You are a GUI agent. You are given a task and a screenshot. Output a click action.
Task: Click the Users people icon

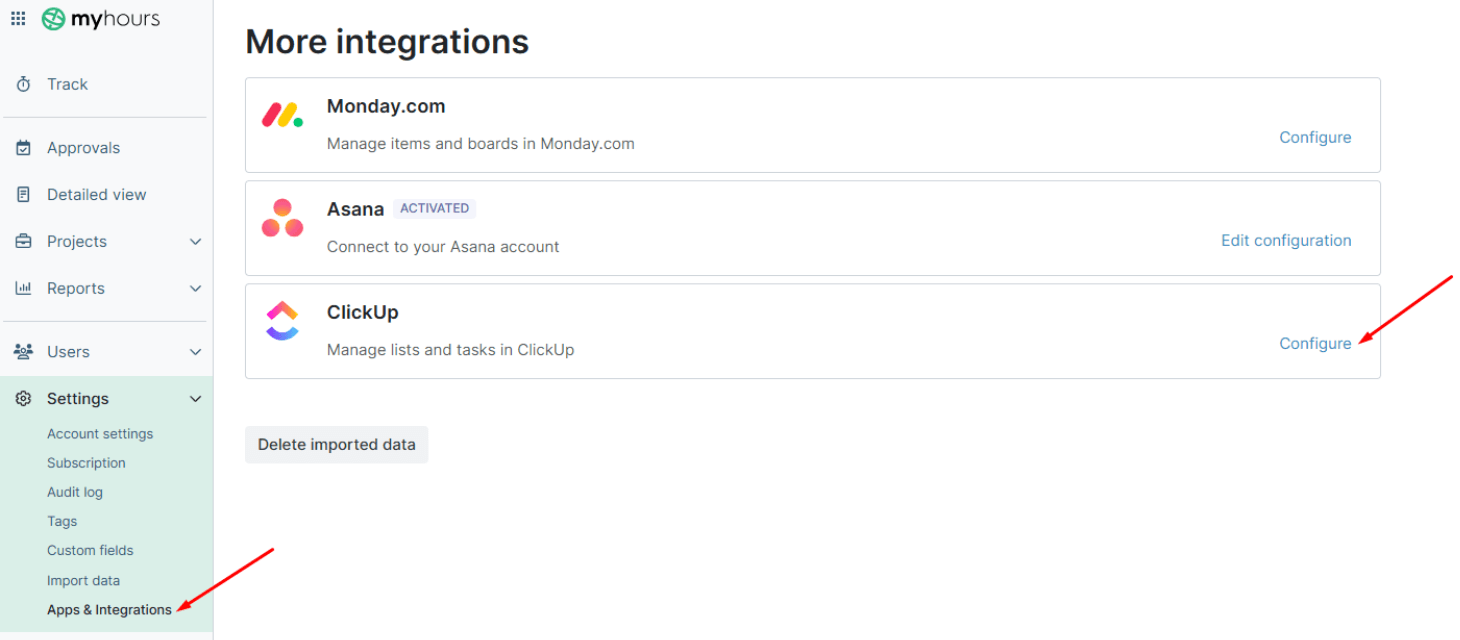click(23, 351)
